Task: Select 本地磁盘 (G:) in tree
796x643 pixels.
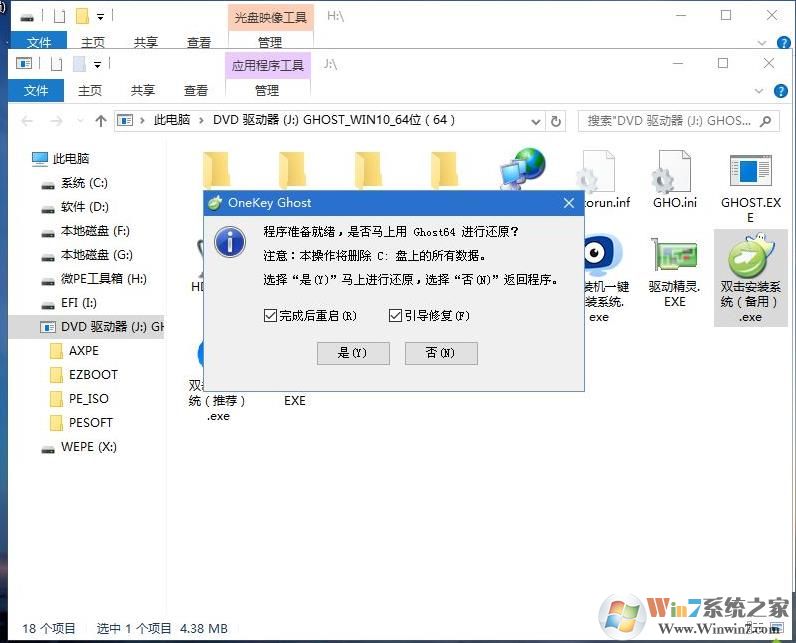Action: [x=96, y=255]
